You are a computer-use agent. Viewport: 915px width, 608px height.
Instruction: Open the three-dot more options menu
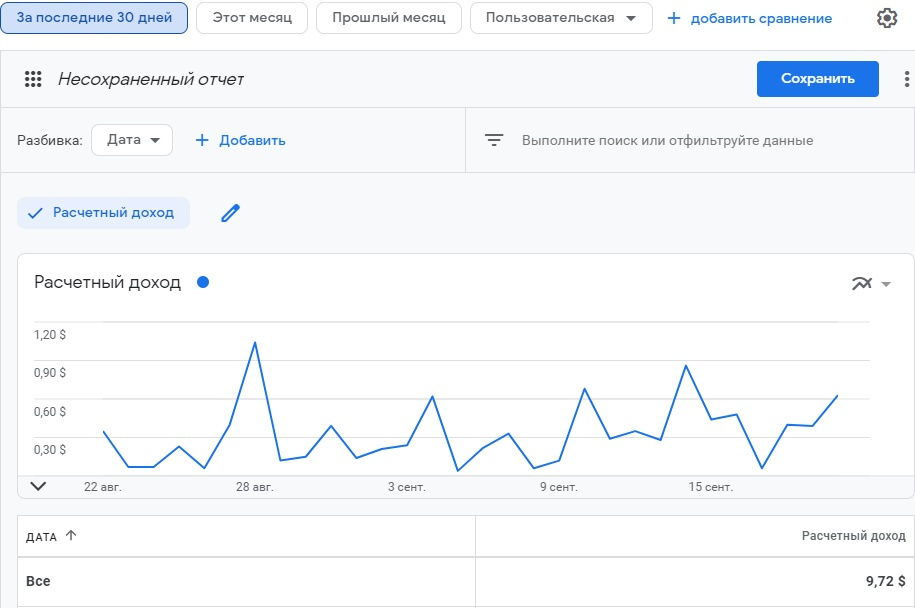906,79
